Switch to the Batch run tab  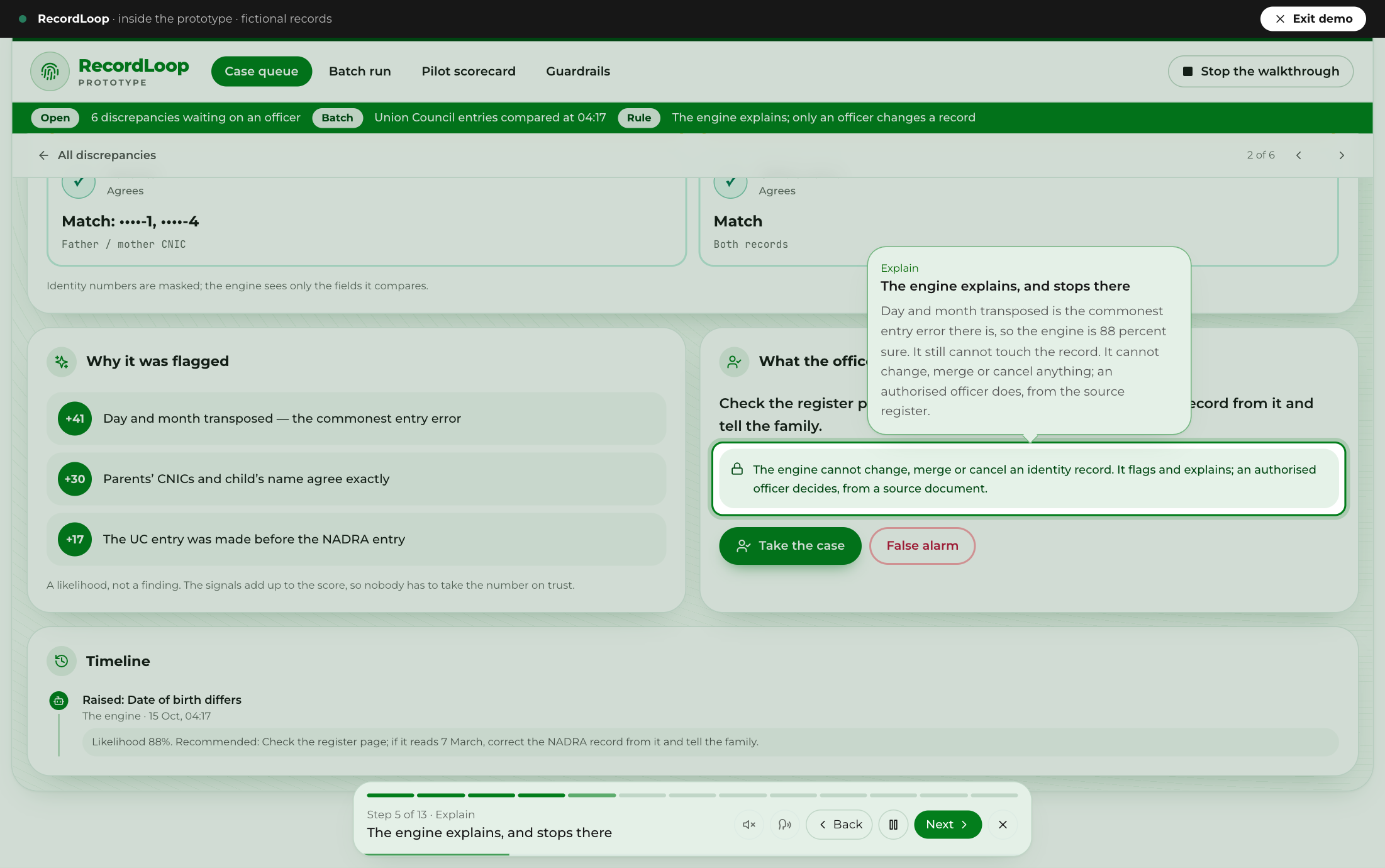(360, 71)
